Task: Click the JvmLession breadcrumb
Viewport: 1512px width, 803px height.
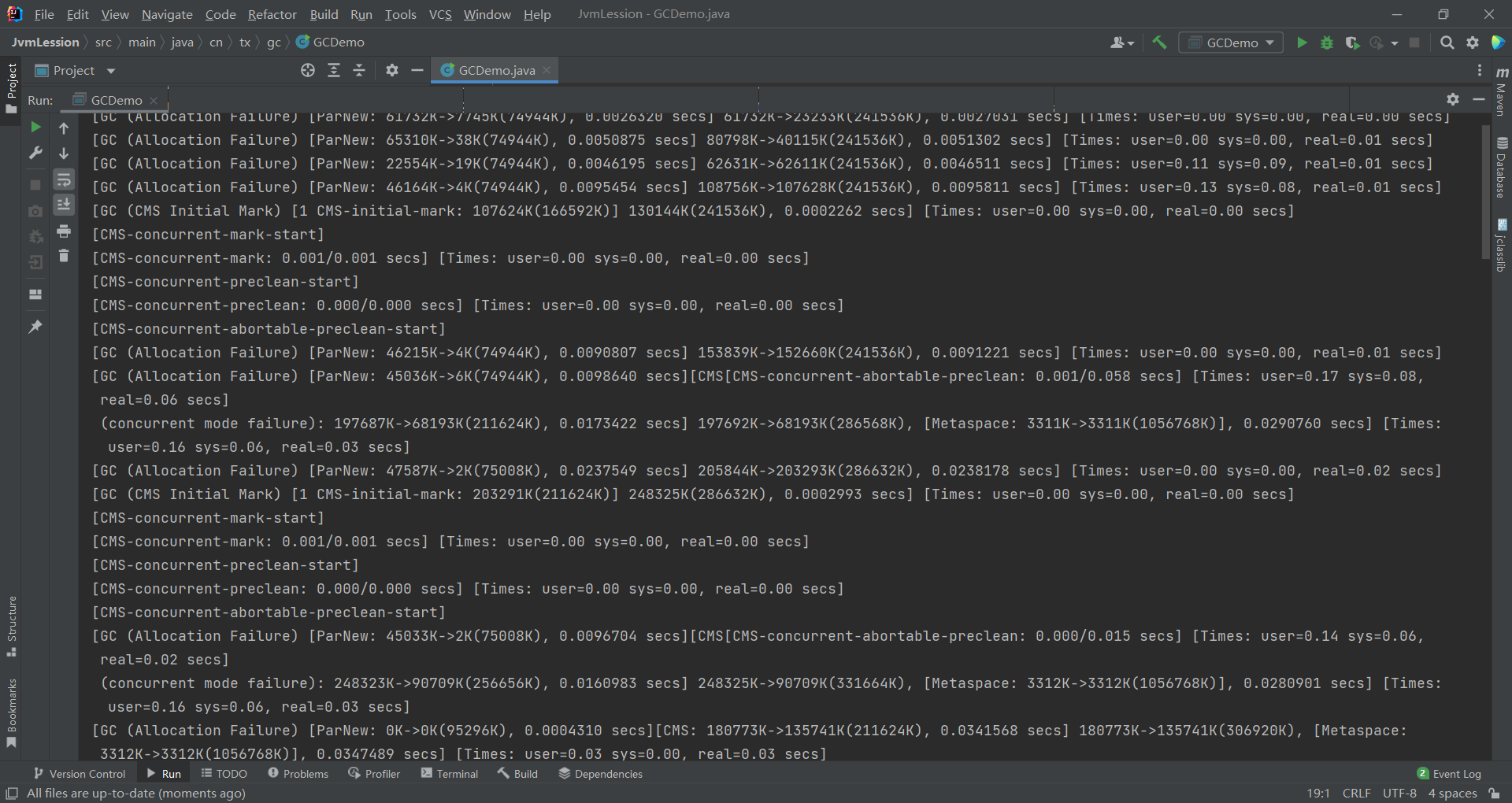Action: [46, 43]
